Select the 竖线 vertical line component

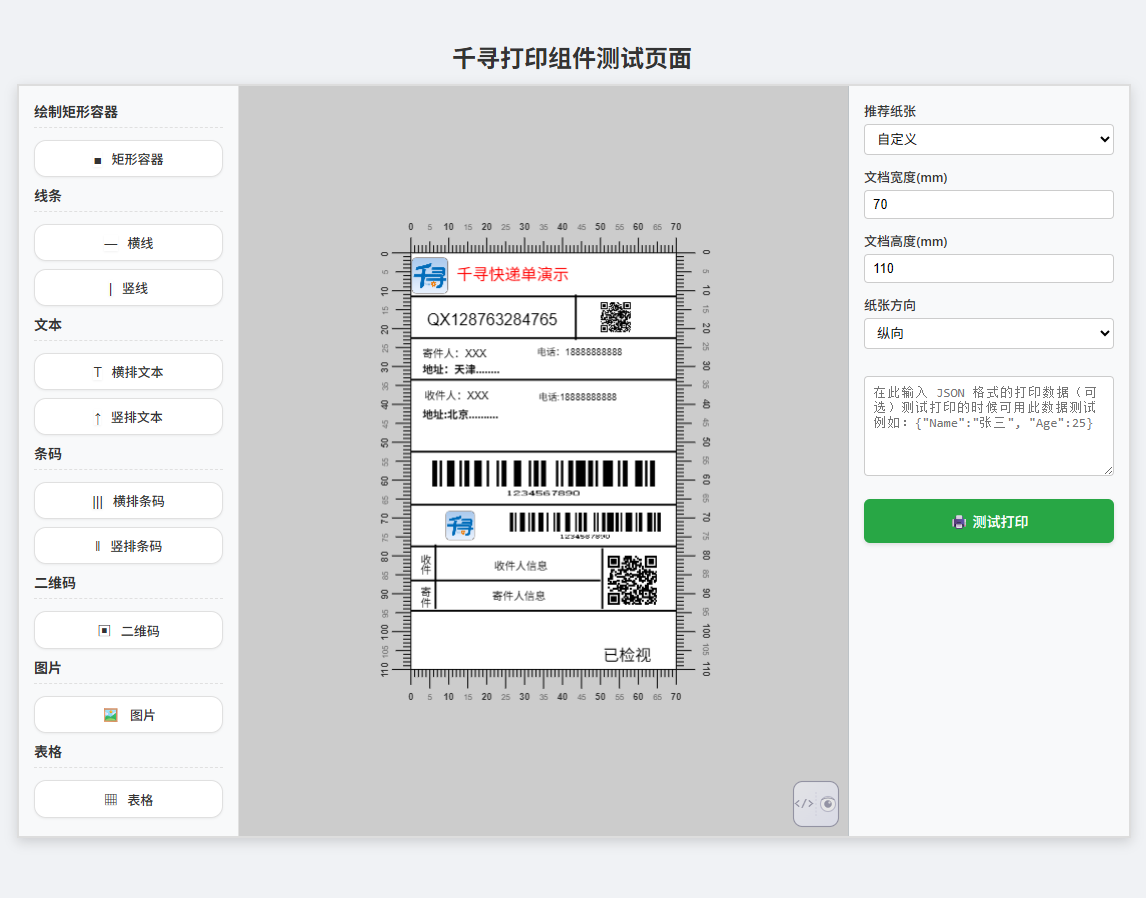(128, 288)
